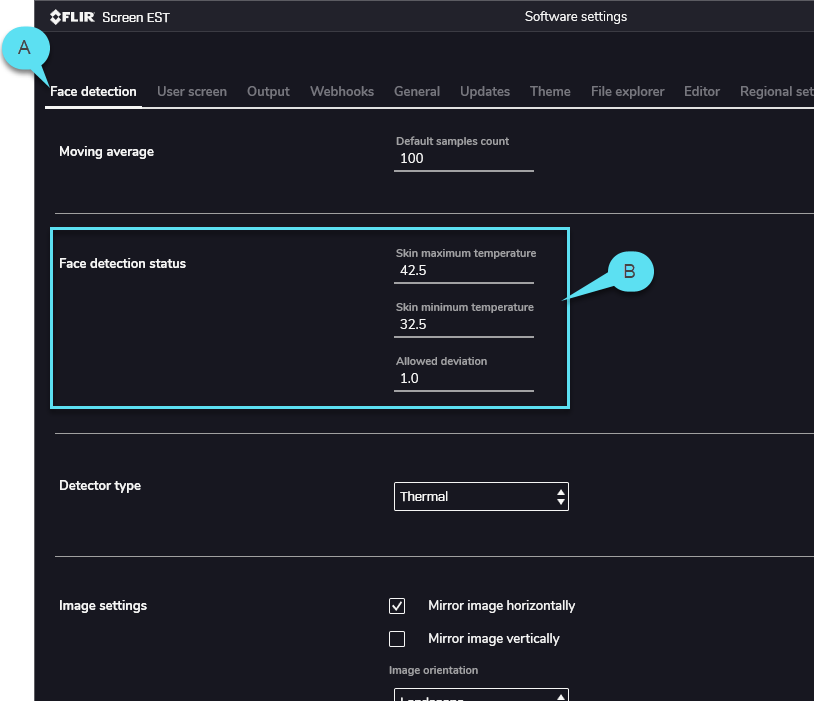This screenshot has width=814, height=701.
Task: Click the Allowed deviation input
Action: point(463,378)
